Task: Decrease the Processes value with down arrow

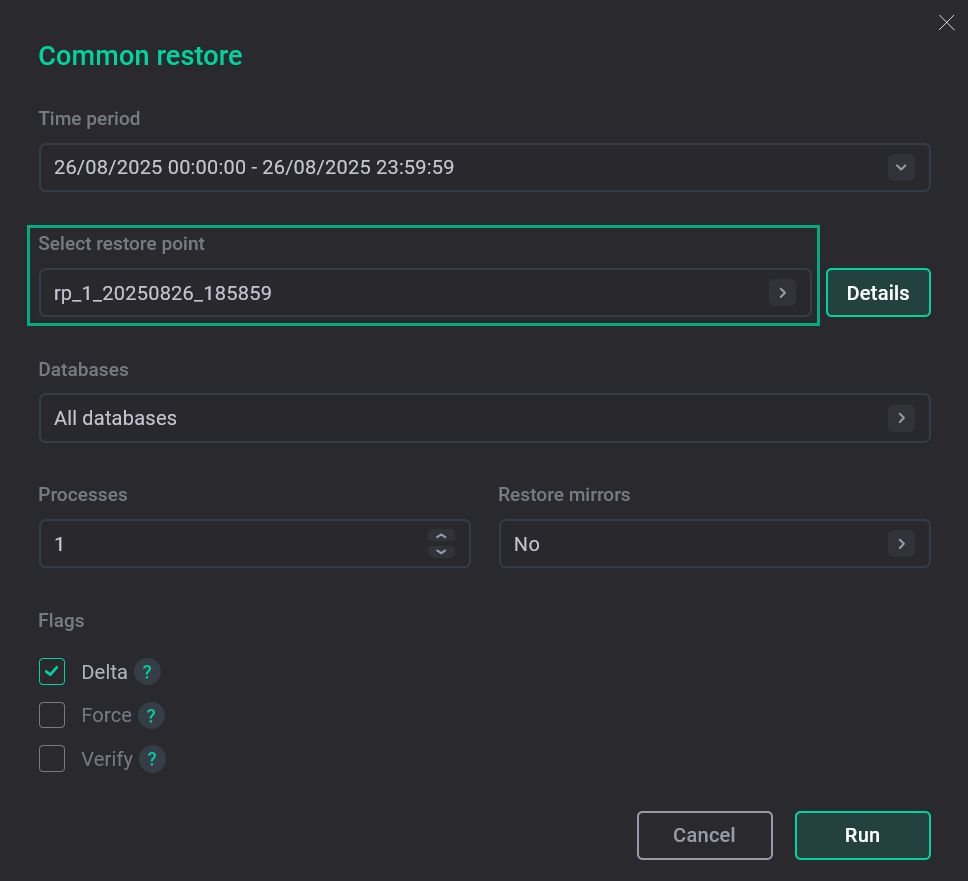Action: pyautogui.click(x=441, y=552)
